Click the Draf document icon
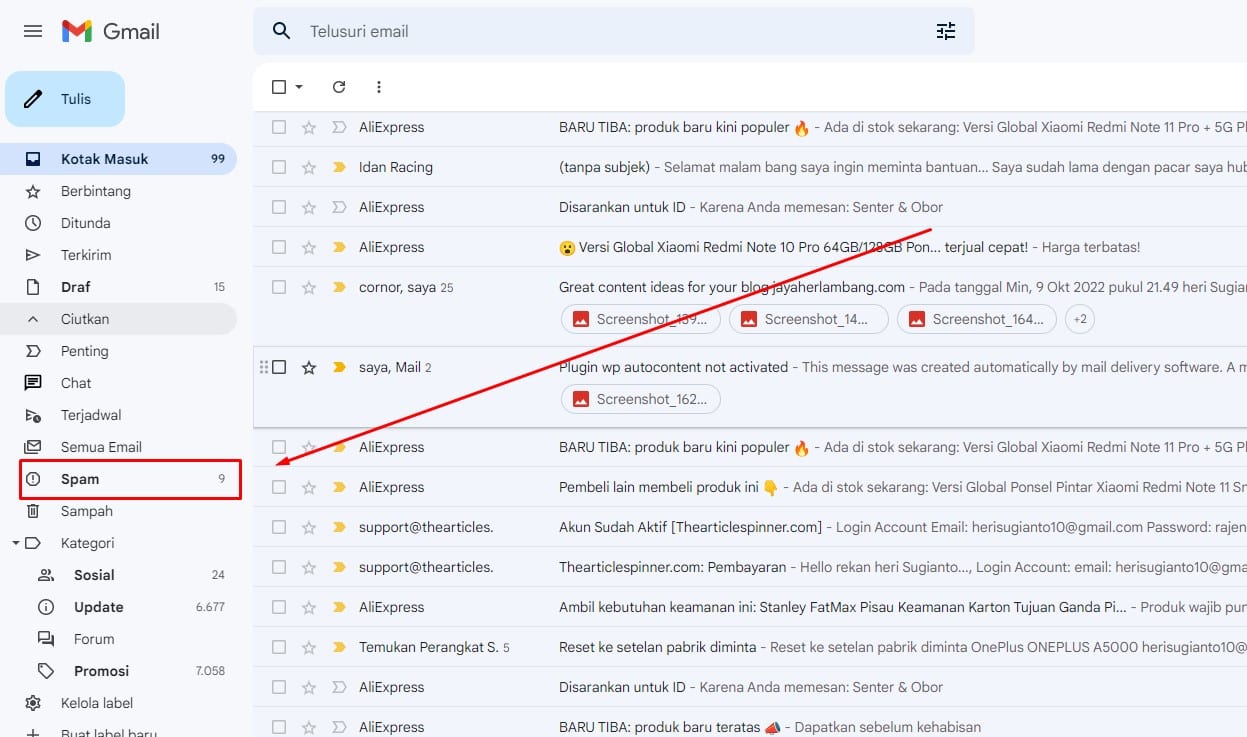Screen dimensions: 1247x737 [33, 287]
